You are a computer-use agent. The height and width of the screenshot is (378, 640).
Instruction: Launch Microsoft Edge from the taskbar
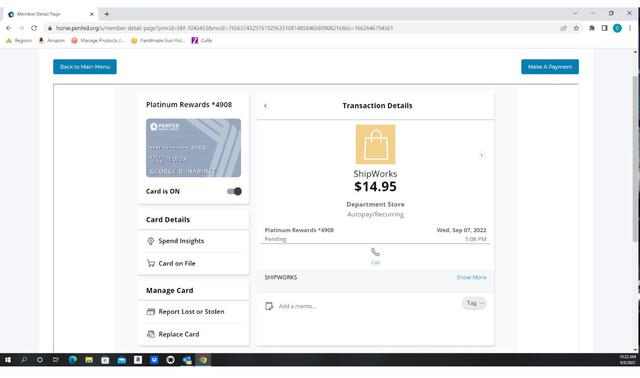coord(73,360)
